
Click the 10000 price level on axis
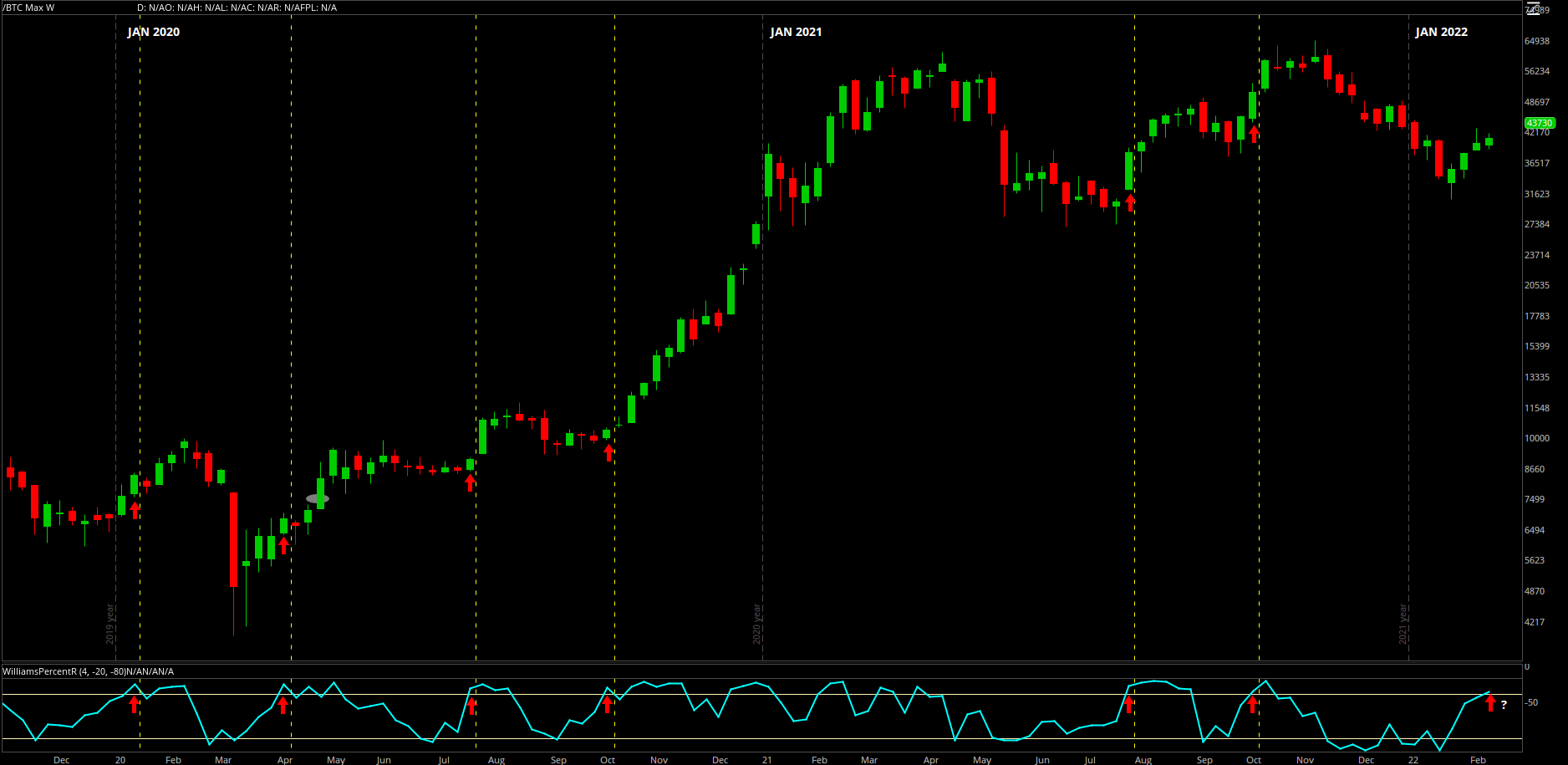coord(1537,438)
